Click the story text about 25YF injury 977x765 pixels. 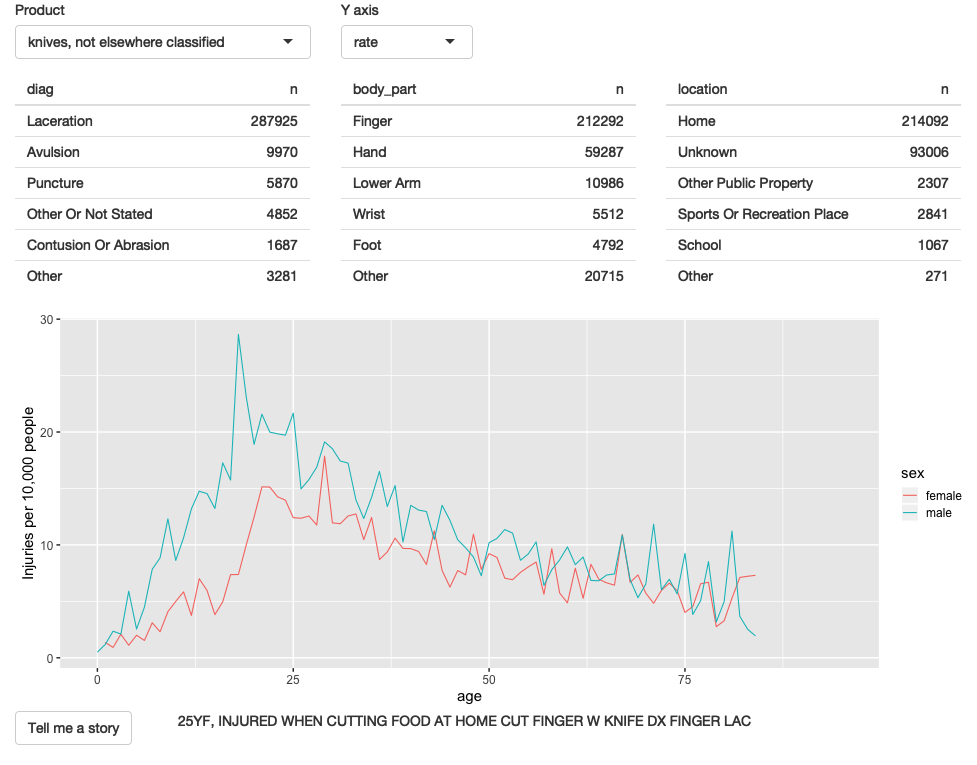point(464,721)
